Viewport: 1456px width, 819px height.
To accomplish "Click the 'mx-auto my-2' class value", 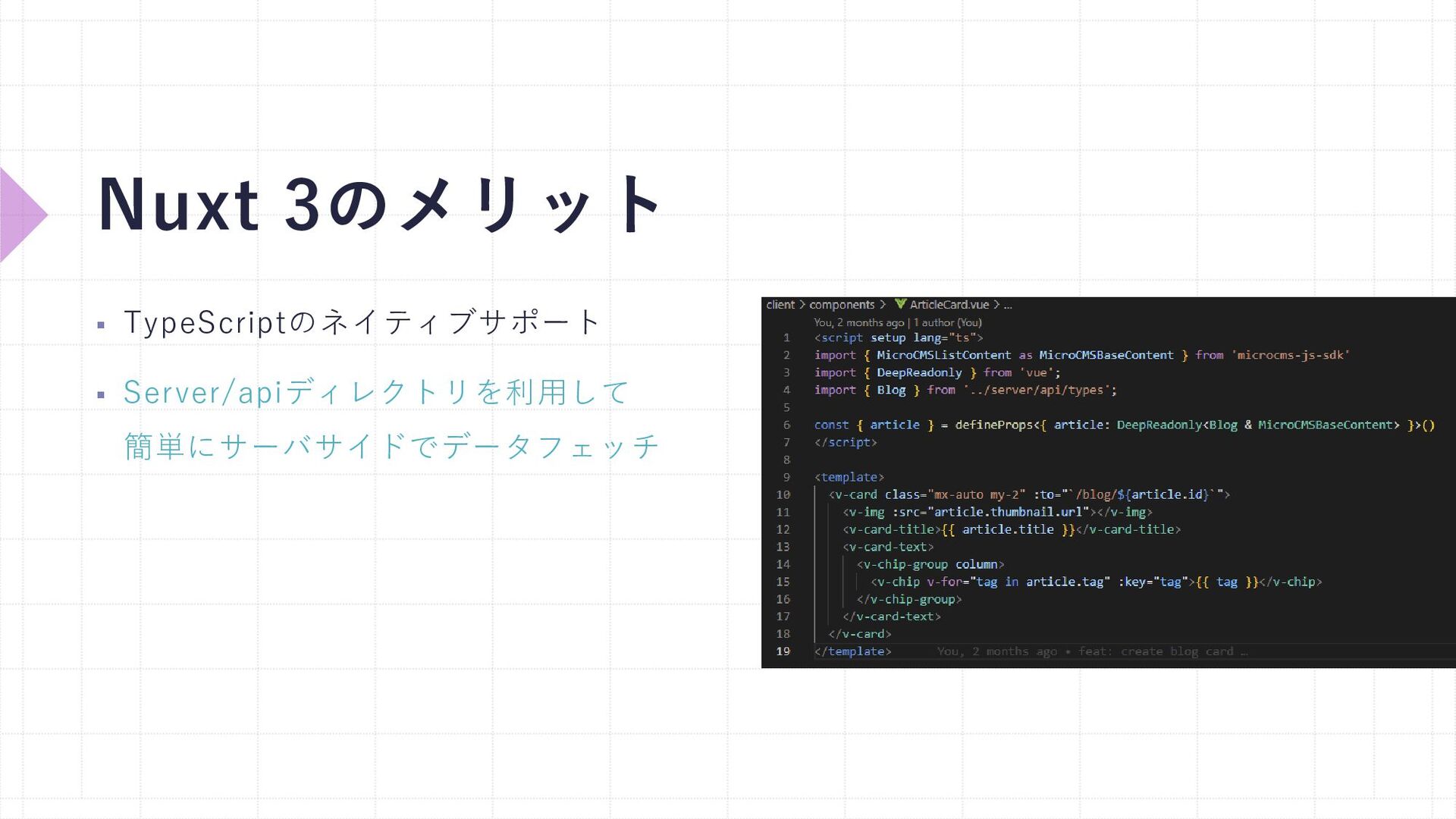I will [x=976, y=494].
